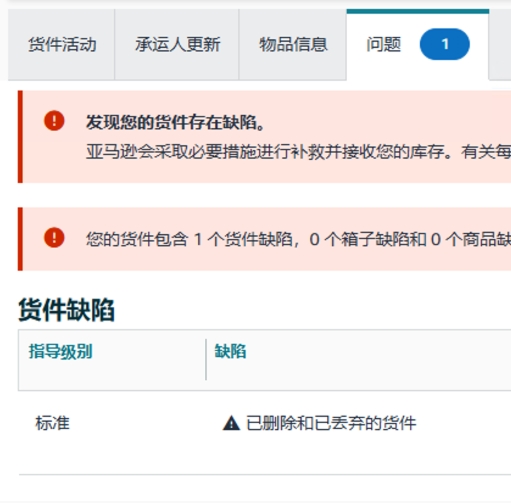Click the 缺陷 column header
The height and width of the screenshot is (503, 511).
click(x=230, y=351)
